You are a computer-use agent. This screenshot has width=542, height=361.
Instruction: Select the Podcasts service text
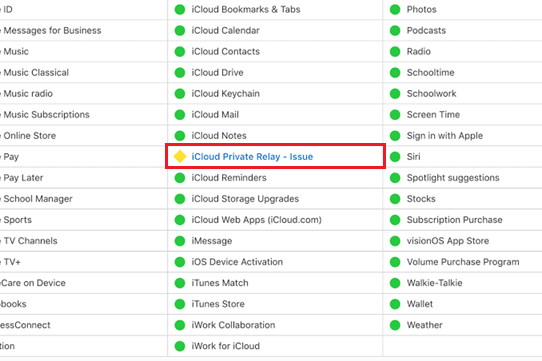click(426, 30)
